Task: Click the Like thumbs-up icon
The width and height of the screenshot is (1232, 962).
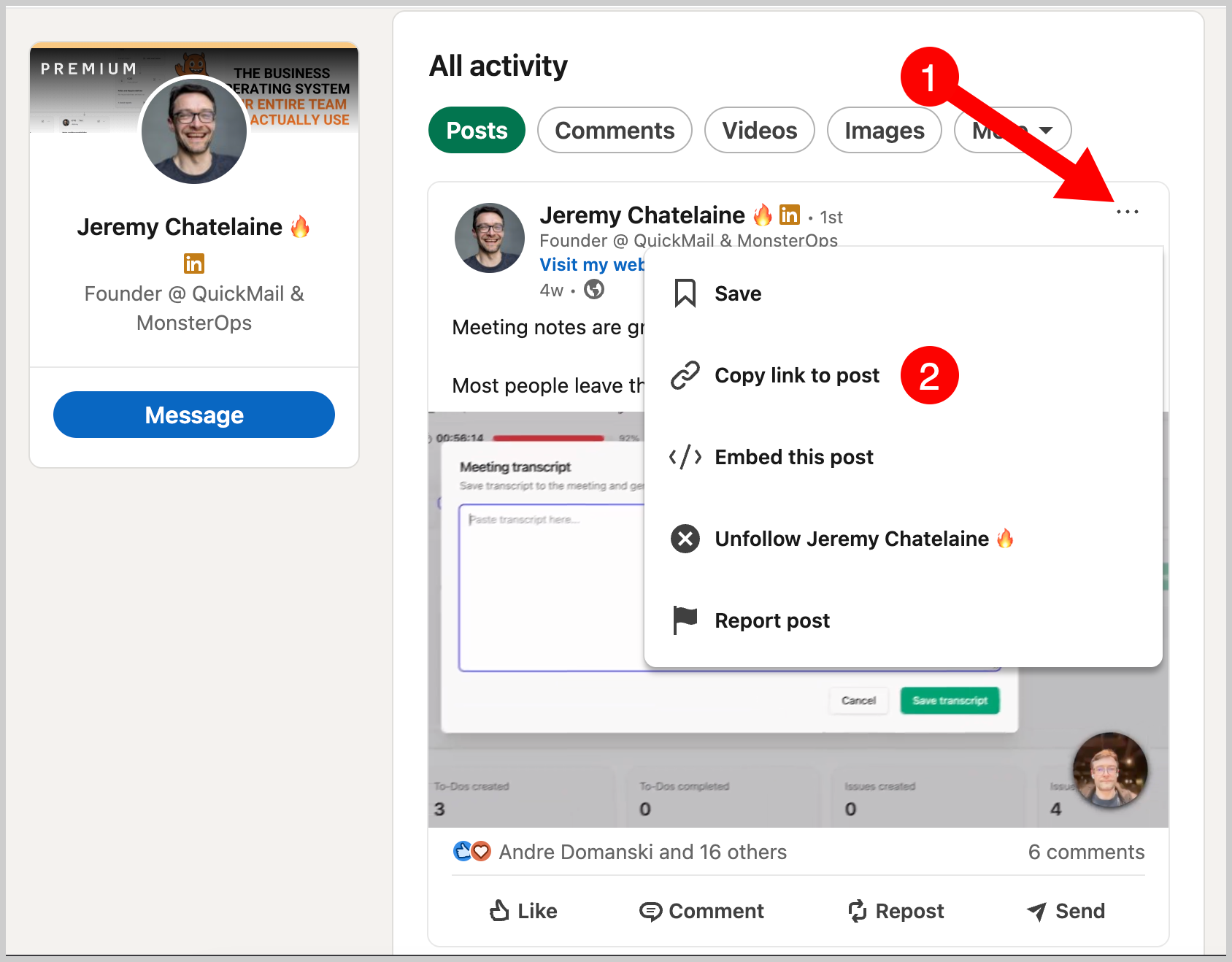Action: coord(499,910)
